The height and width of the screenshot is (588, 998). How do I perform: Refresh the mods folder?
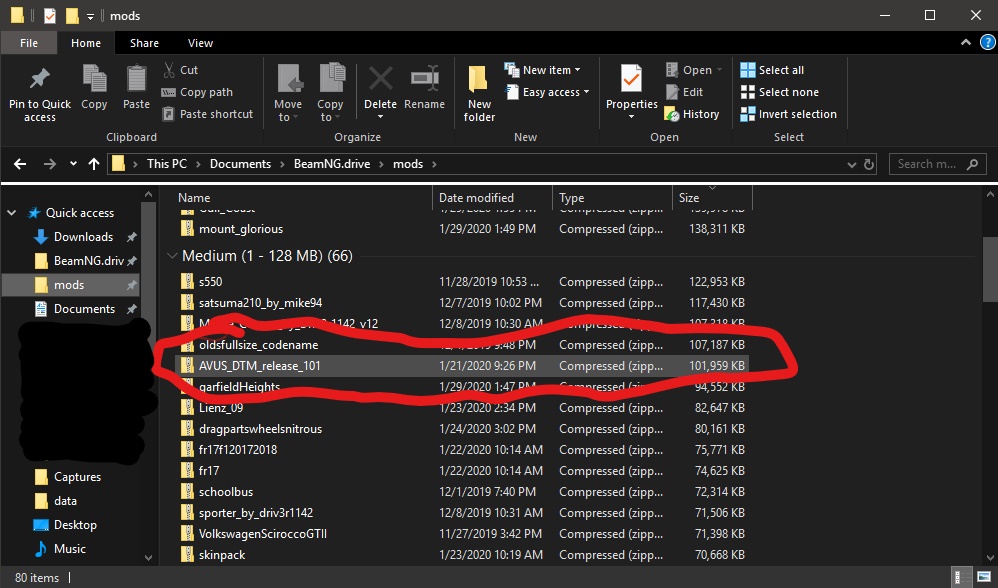pyautogui.click(x=869, y=164)
